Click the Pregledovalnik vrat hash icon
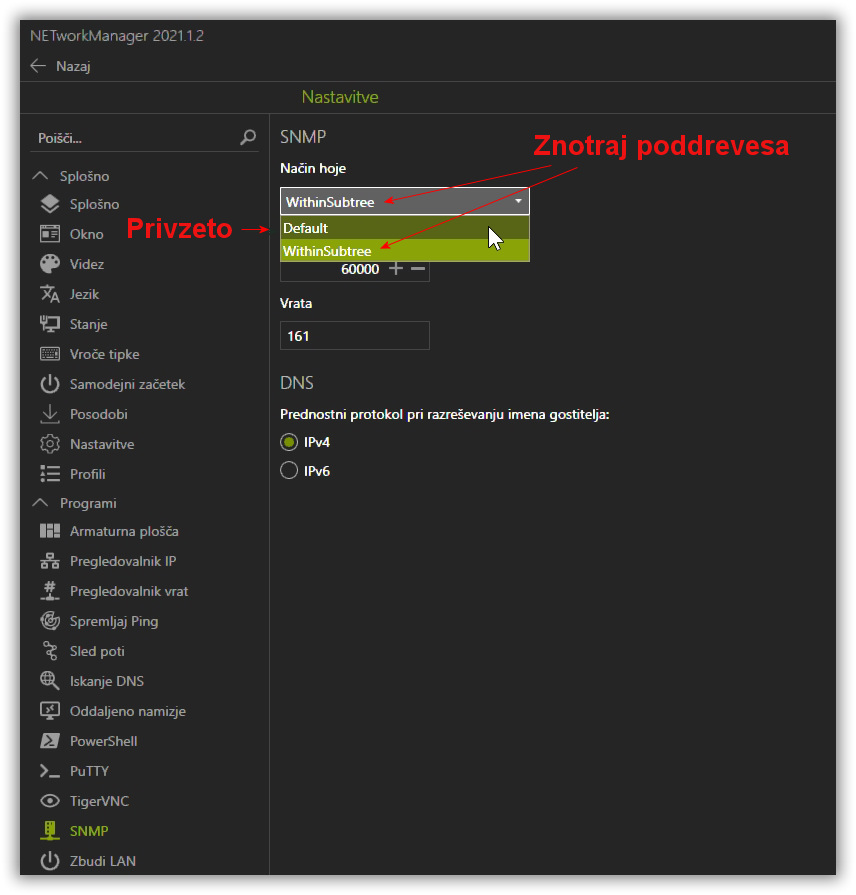 pos(50,591)
